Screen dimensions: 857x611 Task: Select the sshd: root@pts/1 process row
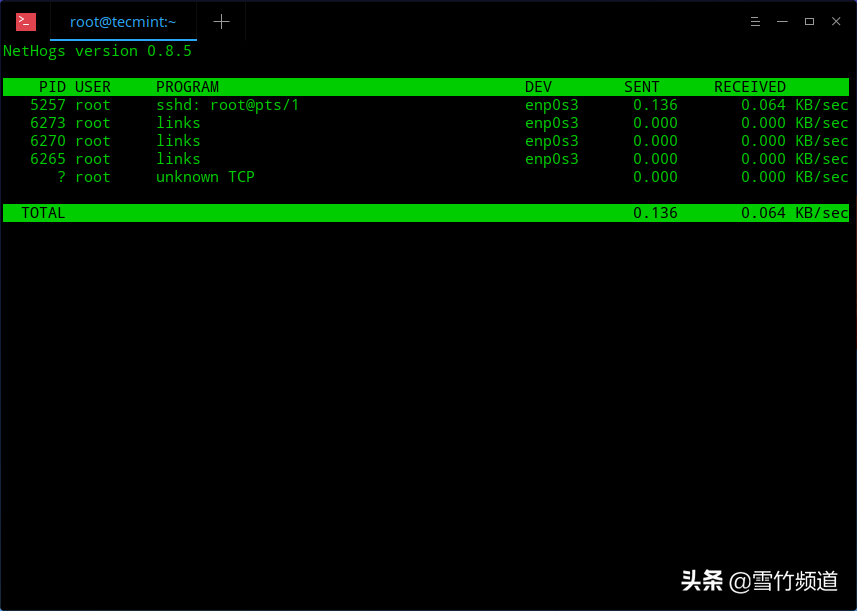227,105
